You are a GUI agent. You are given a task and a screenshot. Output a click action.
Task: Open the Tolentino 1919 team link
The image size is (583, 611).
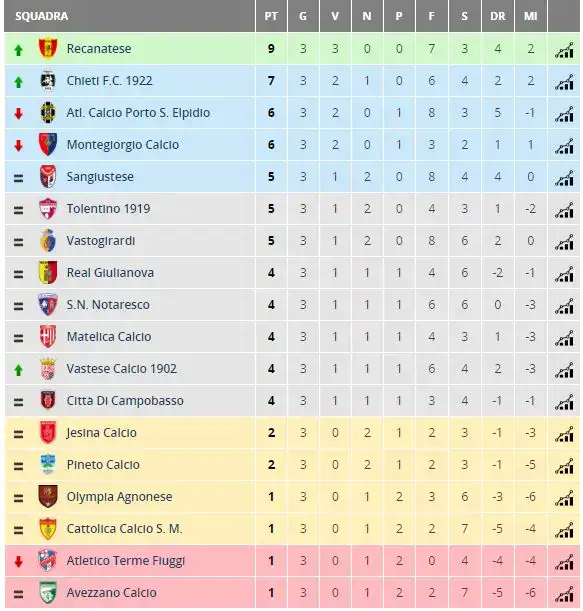point(108,208)
